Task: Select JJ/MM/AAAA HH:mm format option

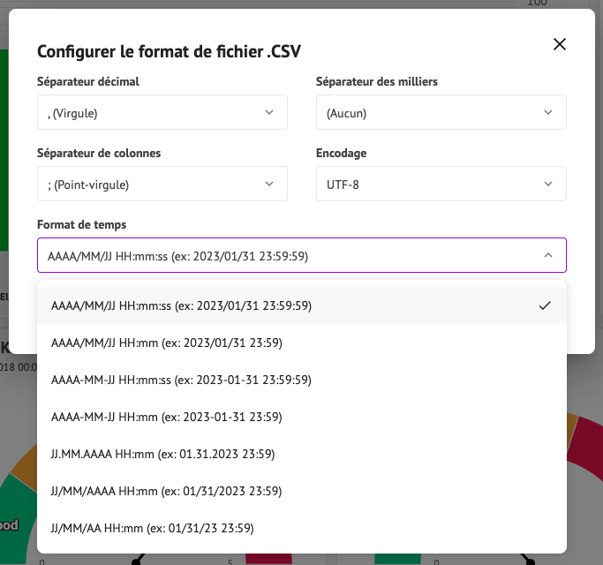Action: click(x=166, y=491)
